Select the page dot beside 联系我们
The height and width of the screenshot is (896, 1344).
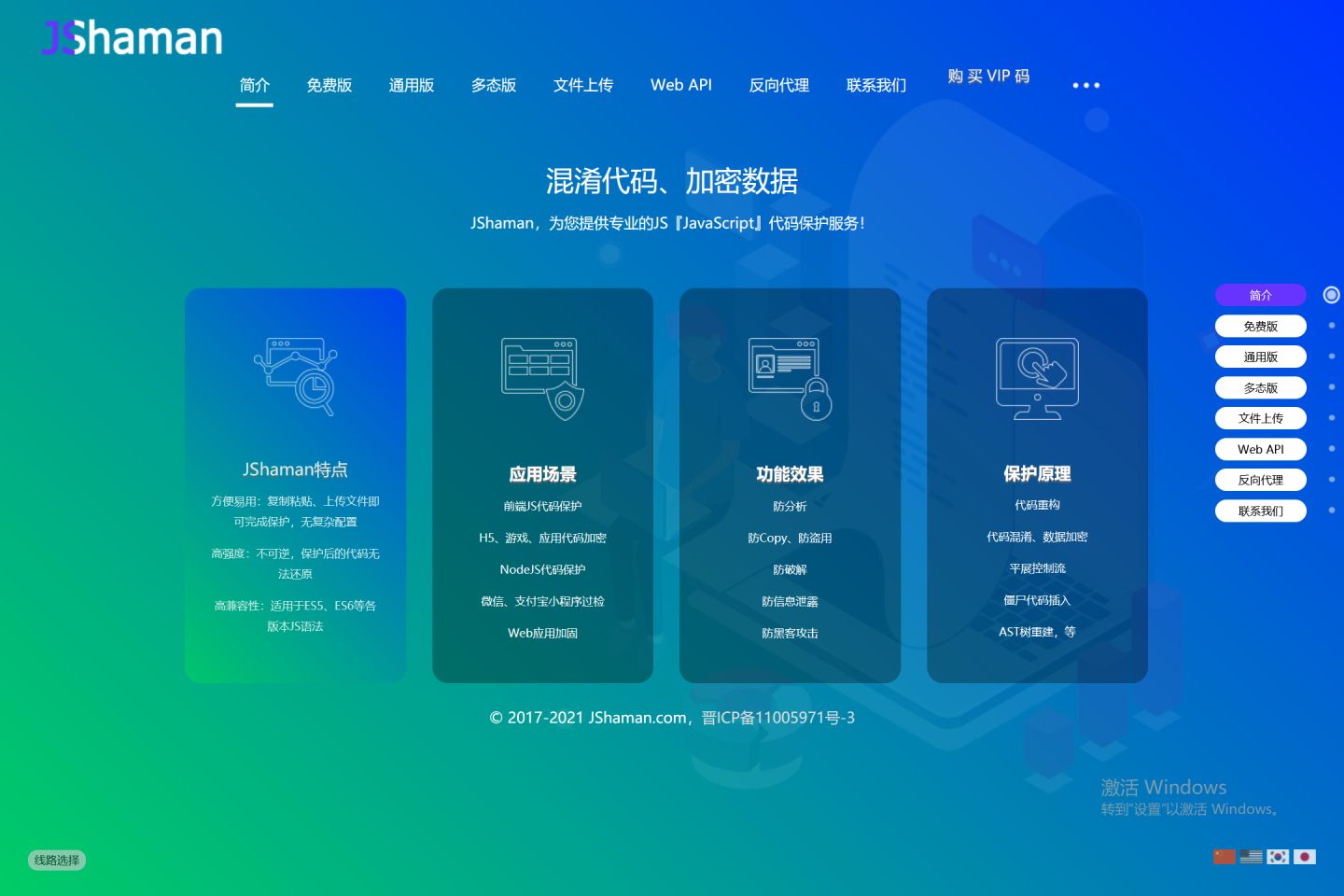tap(1332, 511)
